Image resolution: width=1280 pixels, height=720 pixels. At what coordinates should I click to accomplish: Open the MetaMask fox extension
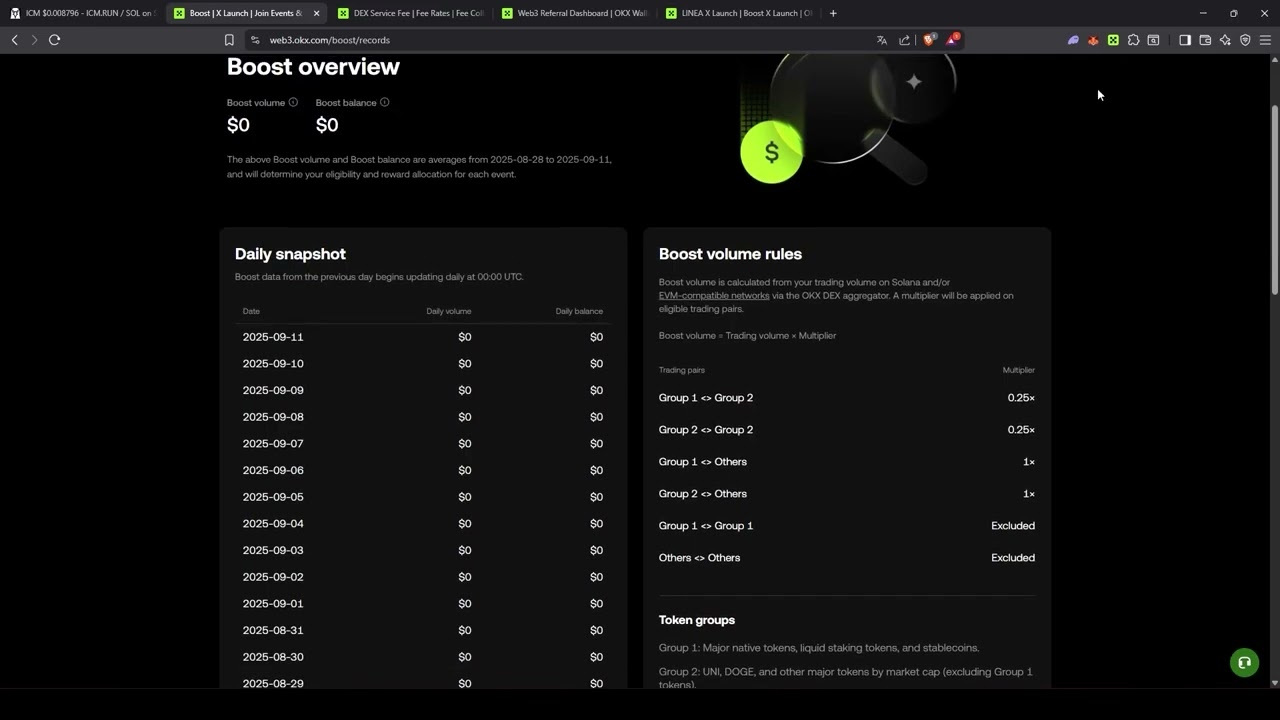pos(1093,40)
